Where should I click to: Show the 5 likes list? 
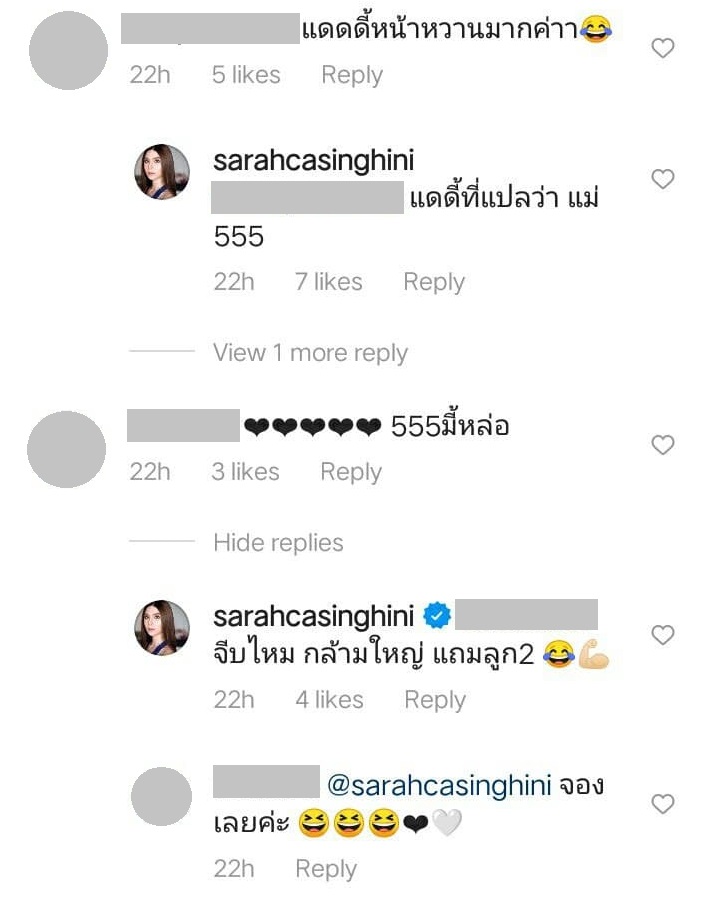tap(246, 75)
